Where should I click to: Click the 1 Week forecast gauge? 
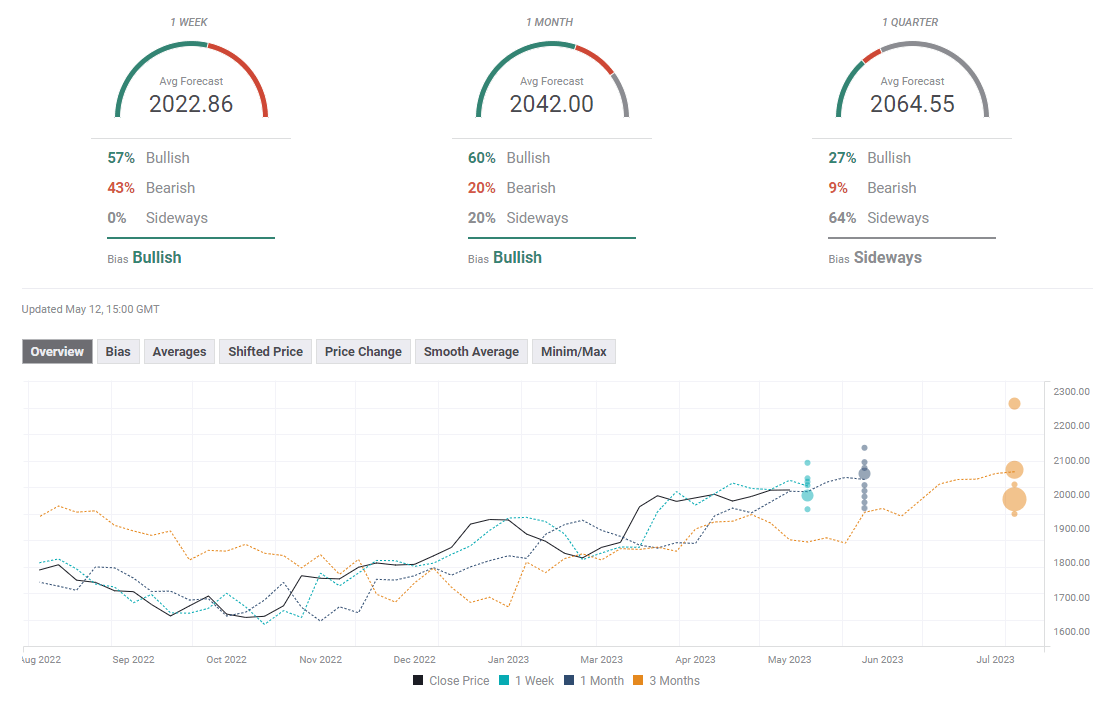point(191,82)
